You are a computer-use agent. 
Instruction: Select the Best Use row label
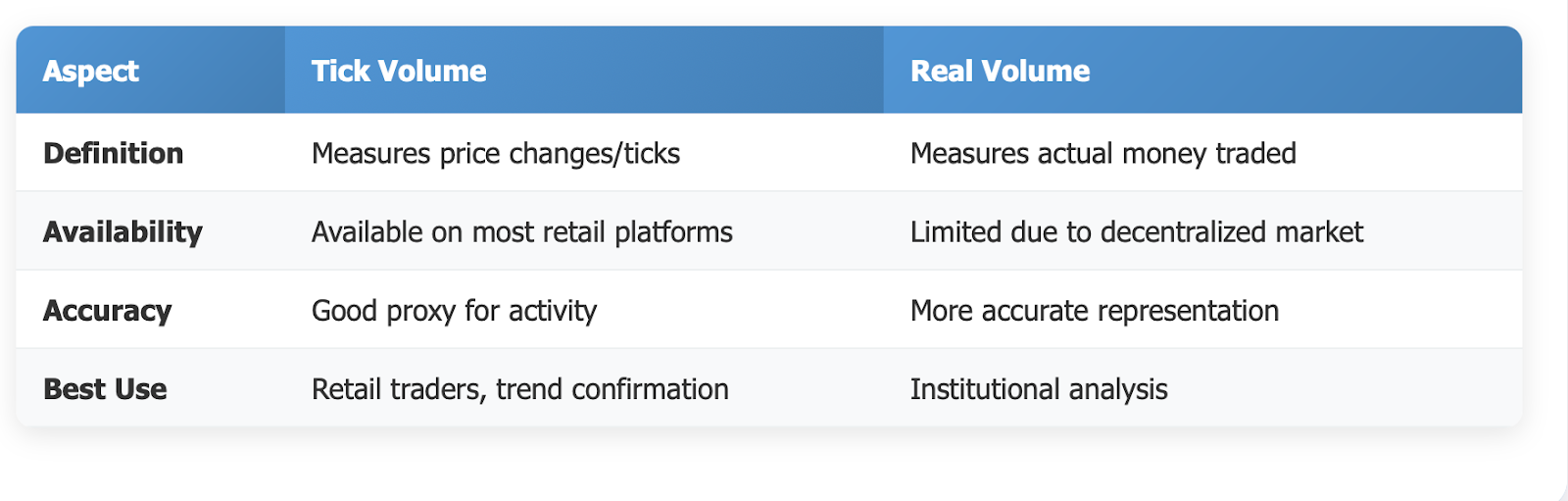105,389
